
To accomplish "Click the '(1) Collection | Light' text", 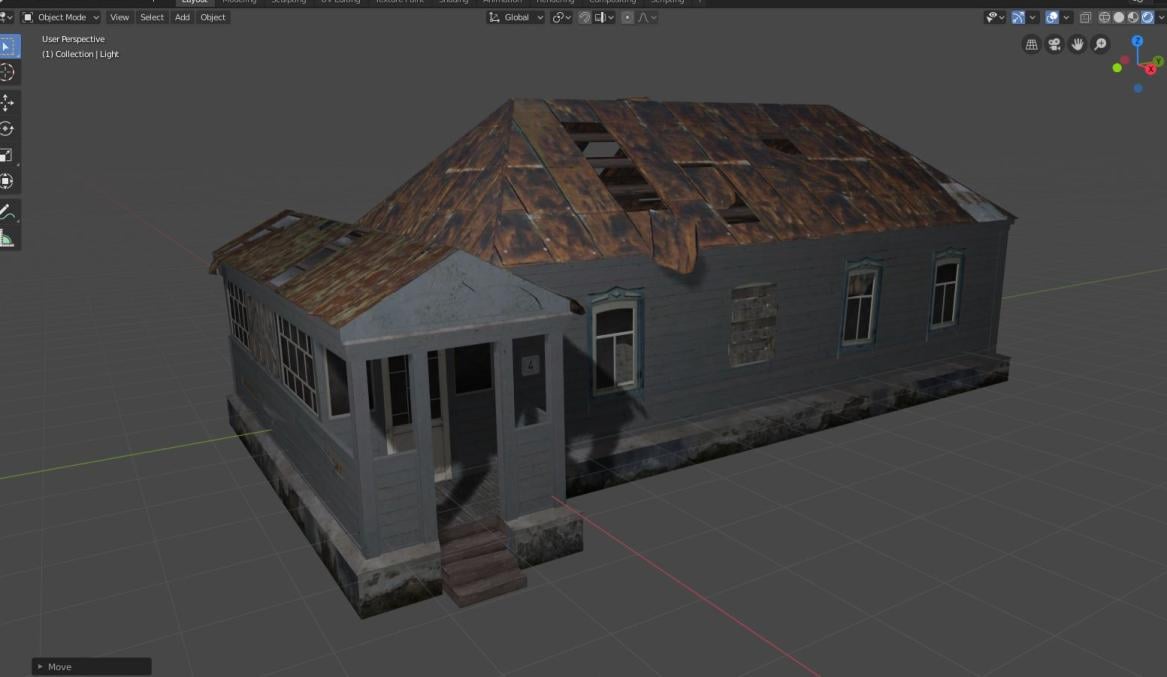I will [80, 54].
